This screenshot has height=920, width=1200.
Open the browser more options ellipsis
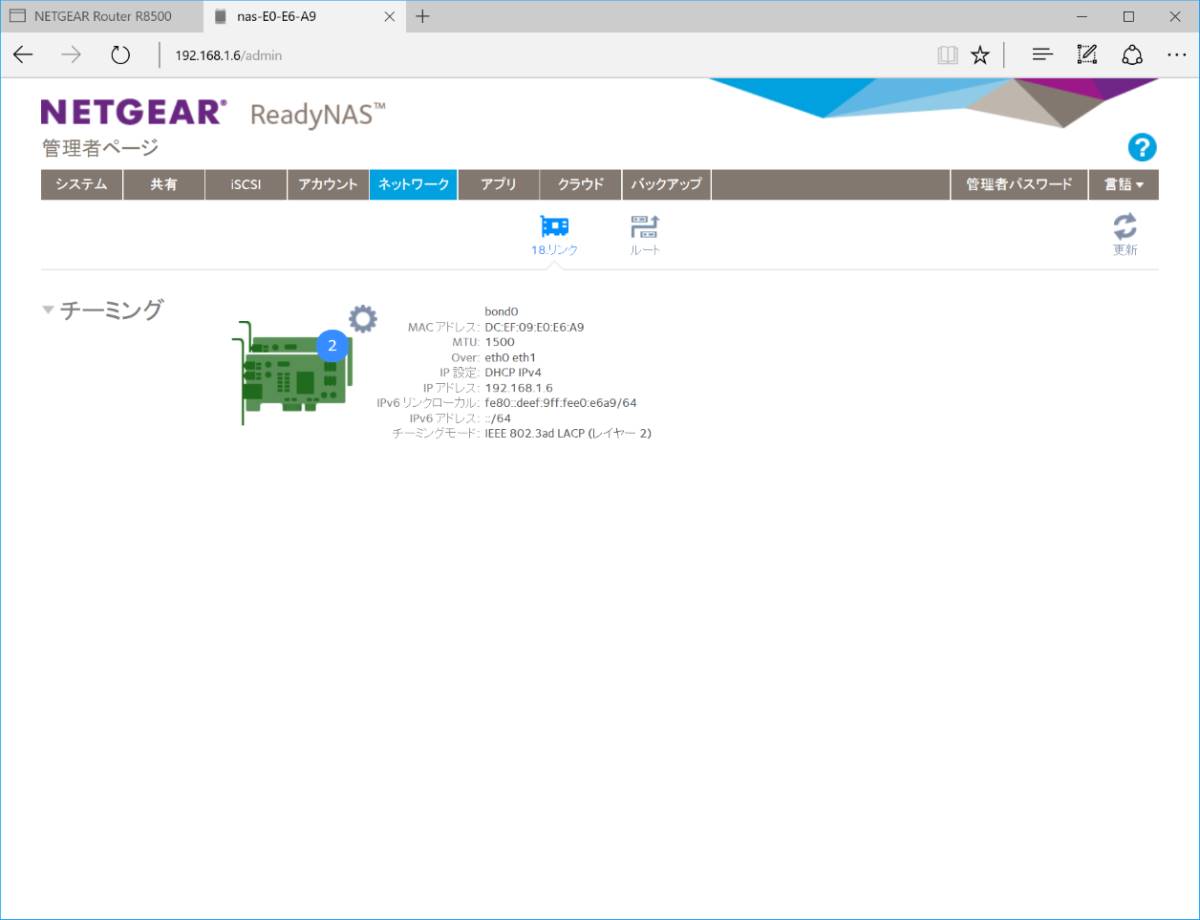1176,55
